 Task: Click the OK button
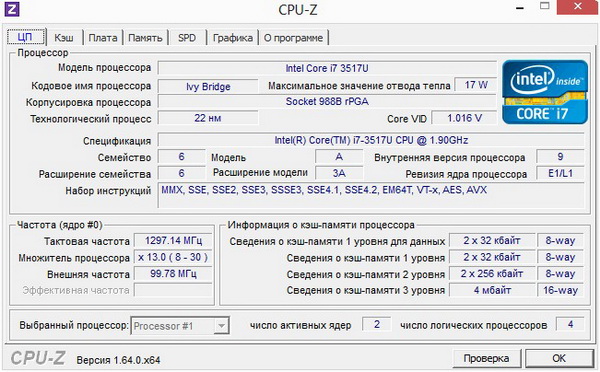tap(559, 358)
